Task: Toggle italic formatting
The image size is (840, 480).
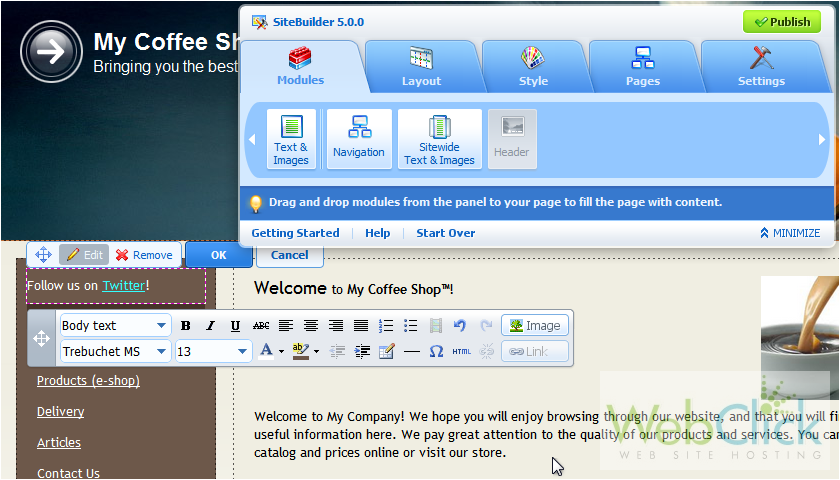Action: (211, 326)
